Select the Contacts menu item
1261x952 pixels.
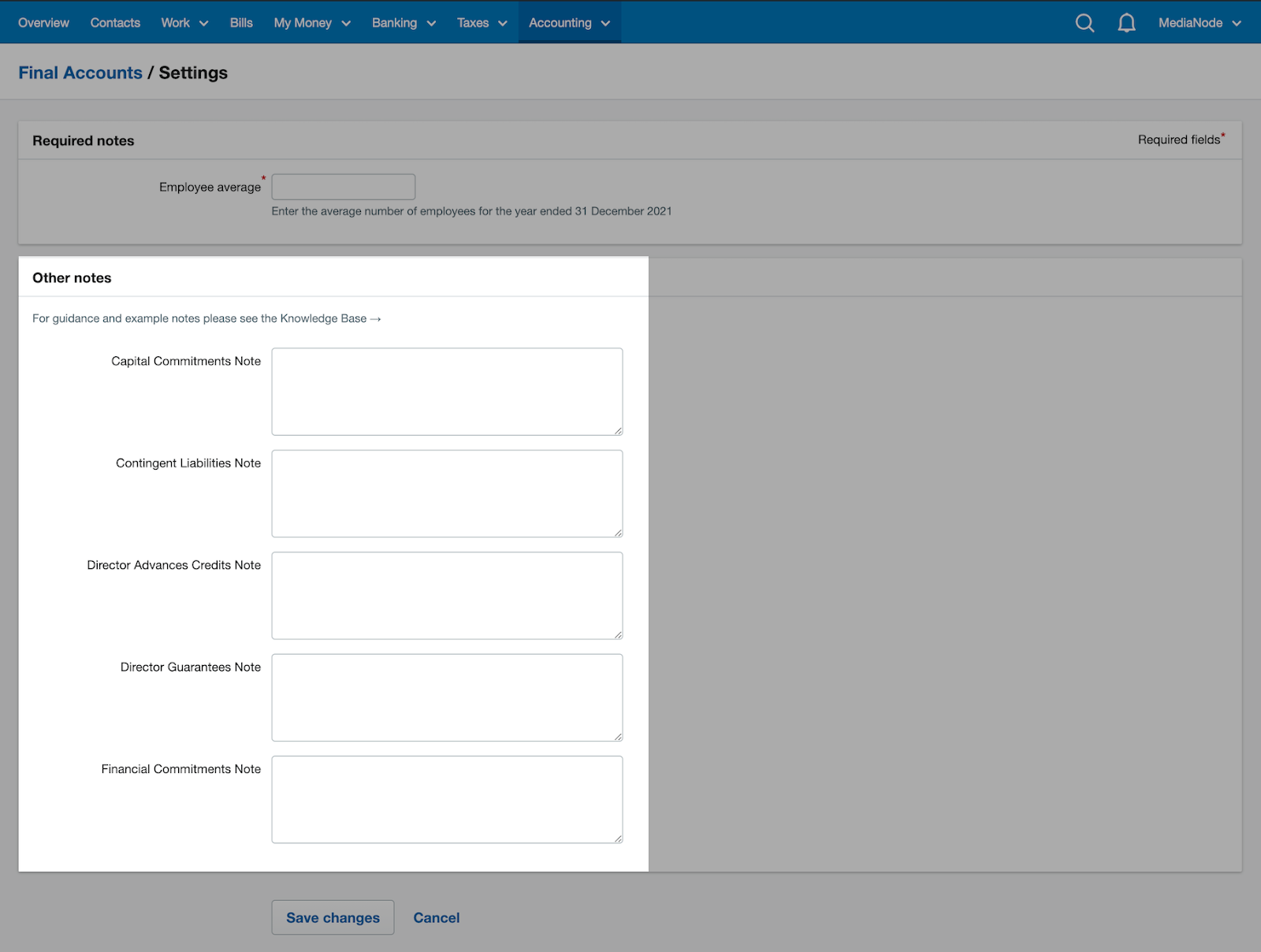[x=115, y=23]
